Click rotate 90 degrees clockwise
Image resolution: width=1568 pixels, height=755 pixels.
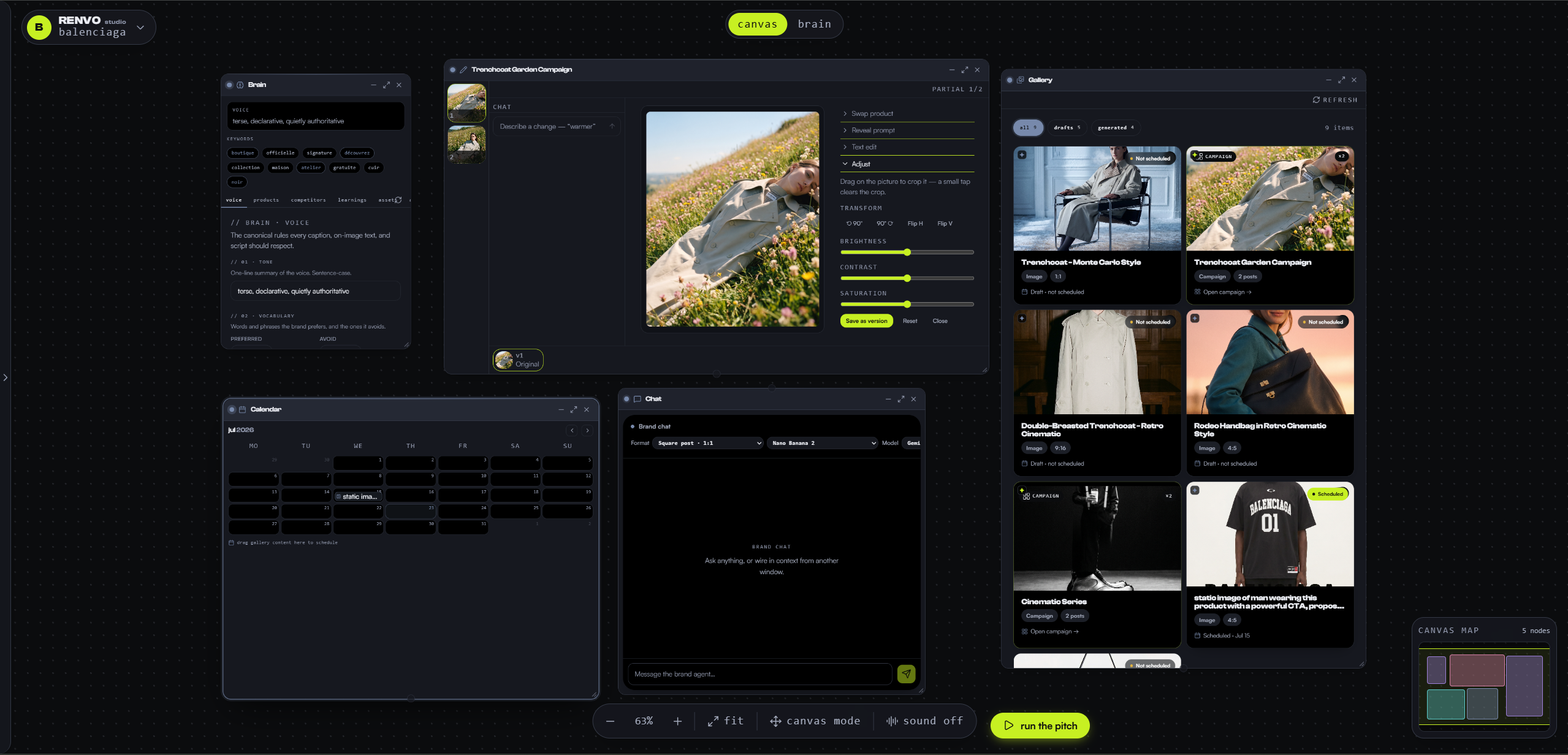pos(885,224)
